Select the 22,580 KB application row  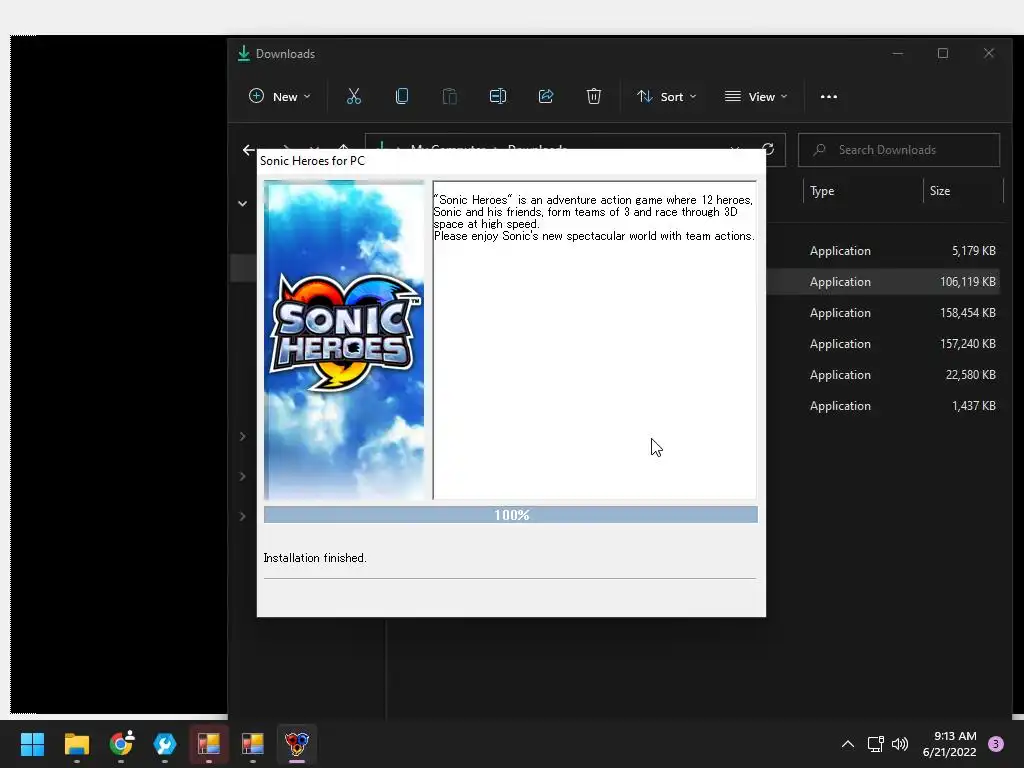click(886, 375)
